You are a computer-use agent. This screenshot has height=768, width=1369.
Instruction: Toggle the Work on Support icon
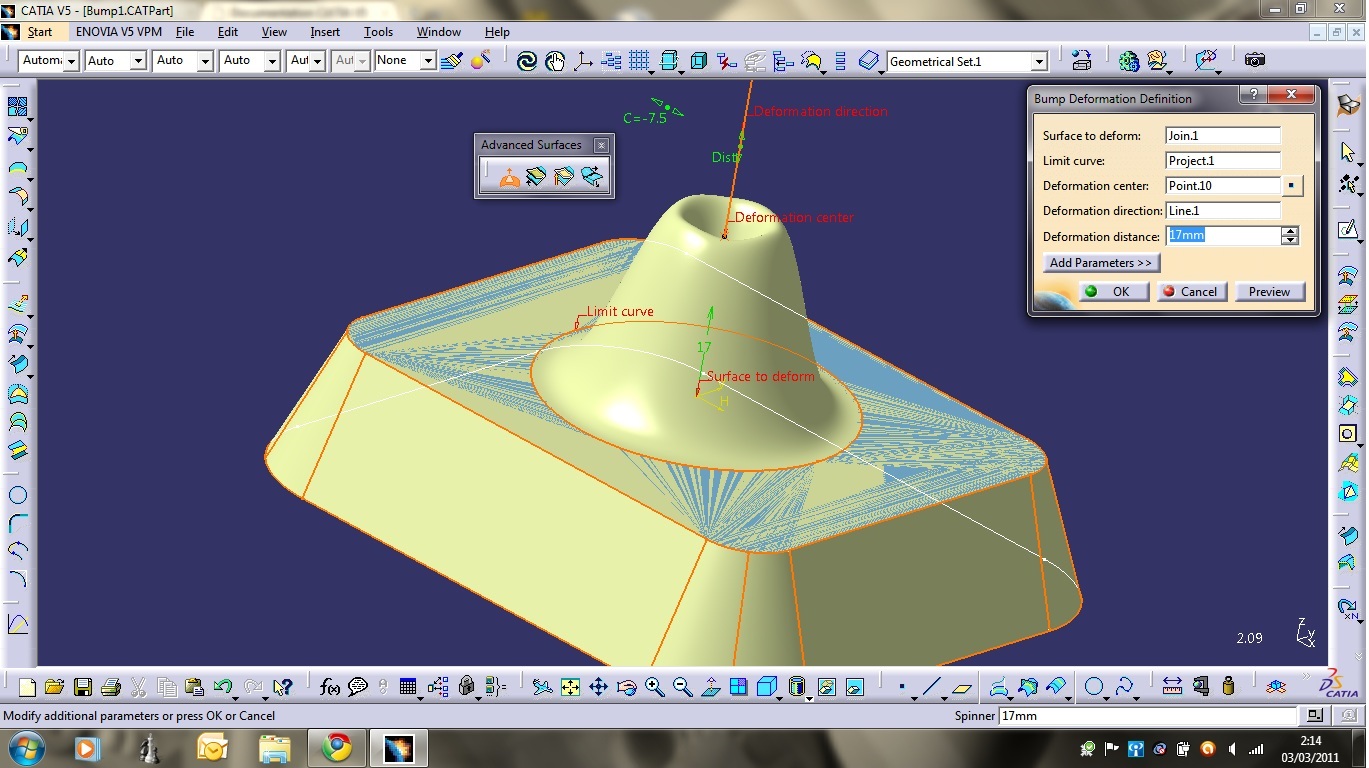(669, 61)
